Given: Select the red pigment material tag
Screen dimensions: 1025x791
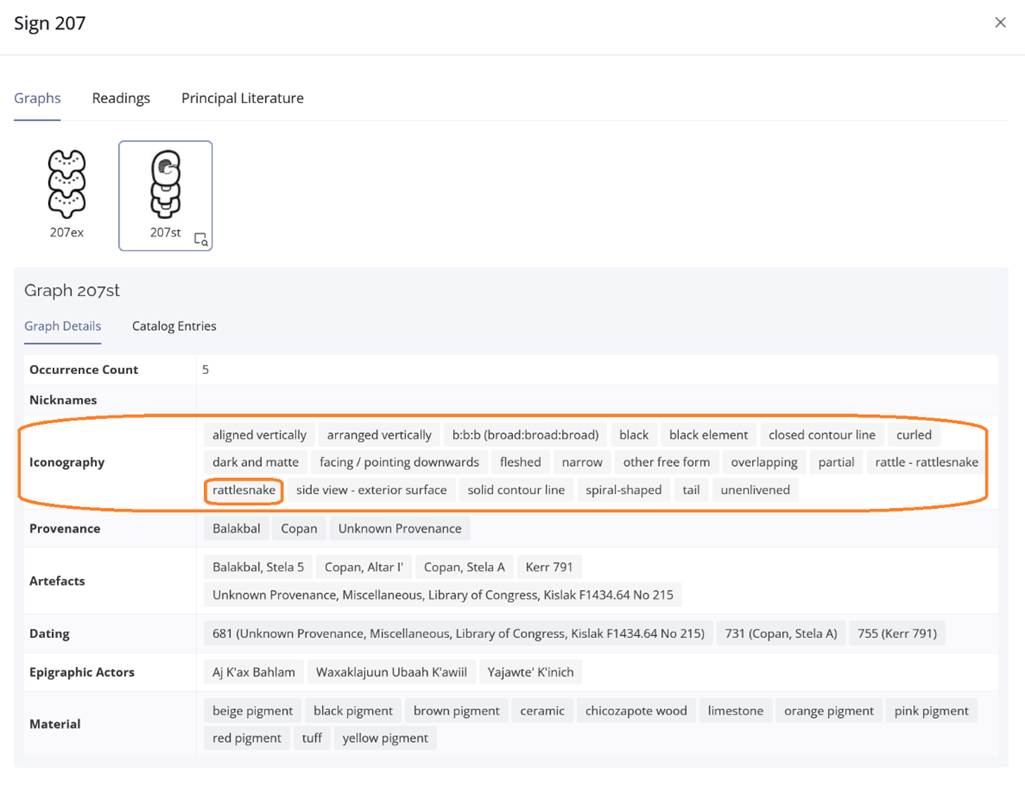Looking at the screenshot, I should tap(246, 738).
